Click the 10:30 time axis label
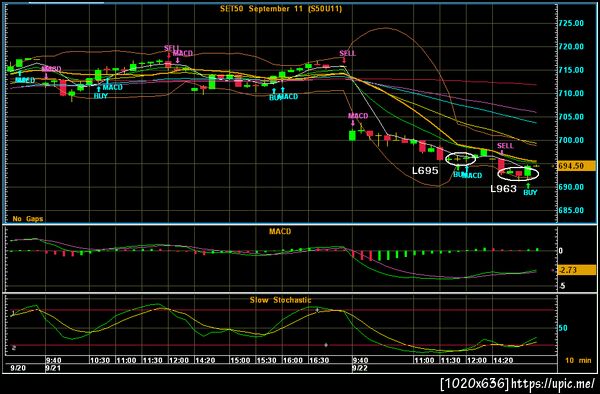This screenshot has height=394, width=600. pos(100,360)
